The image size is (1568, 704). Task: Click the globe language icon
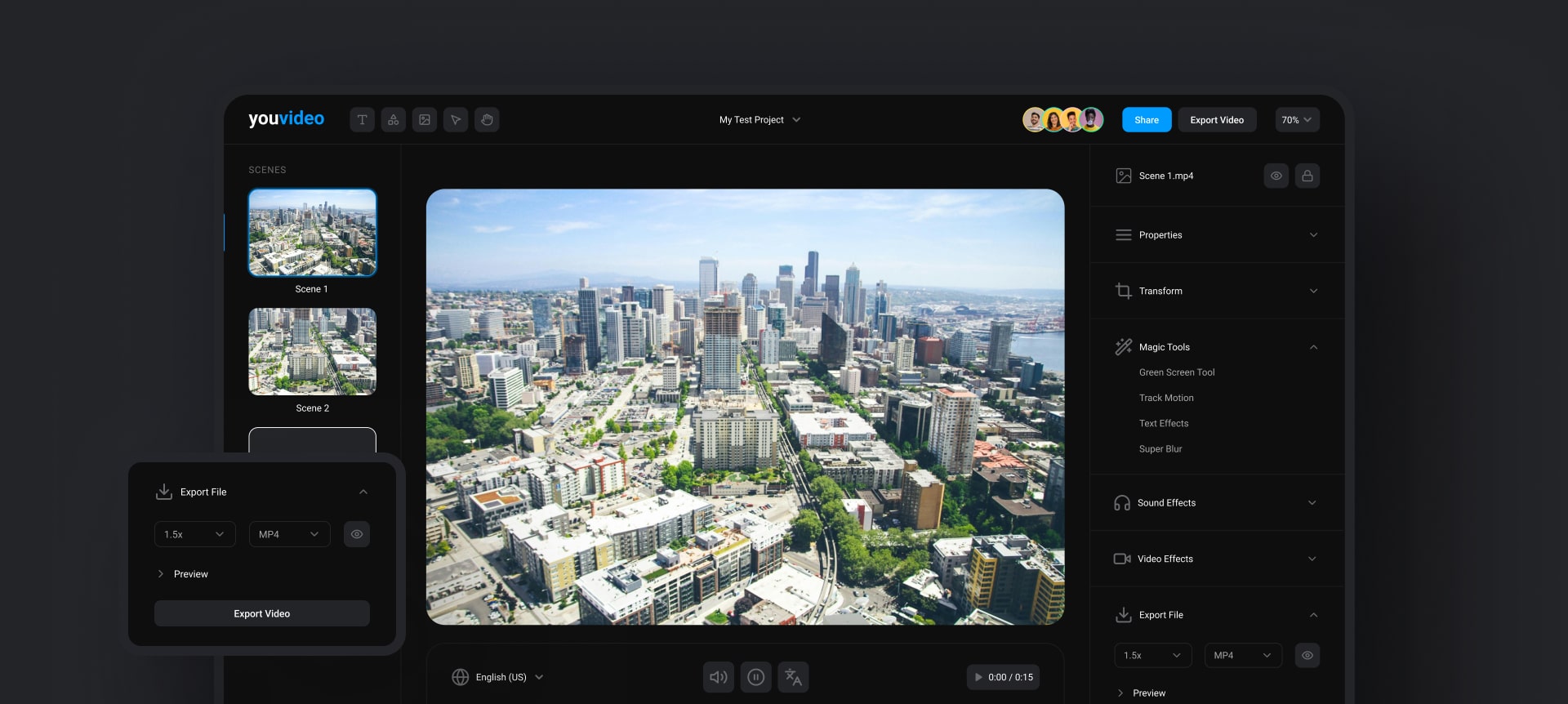point(461,677)
